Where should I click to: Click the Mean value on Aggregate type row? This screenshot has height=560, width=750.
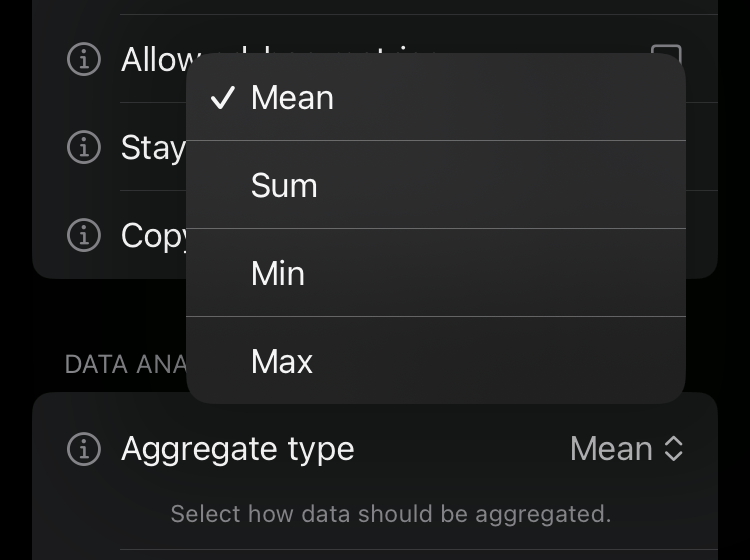tap(611, 449)
